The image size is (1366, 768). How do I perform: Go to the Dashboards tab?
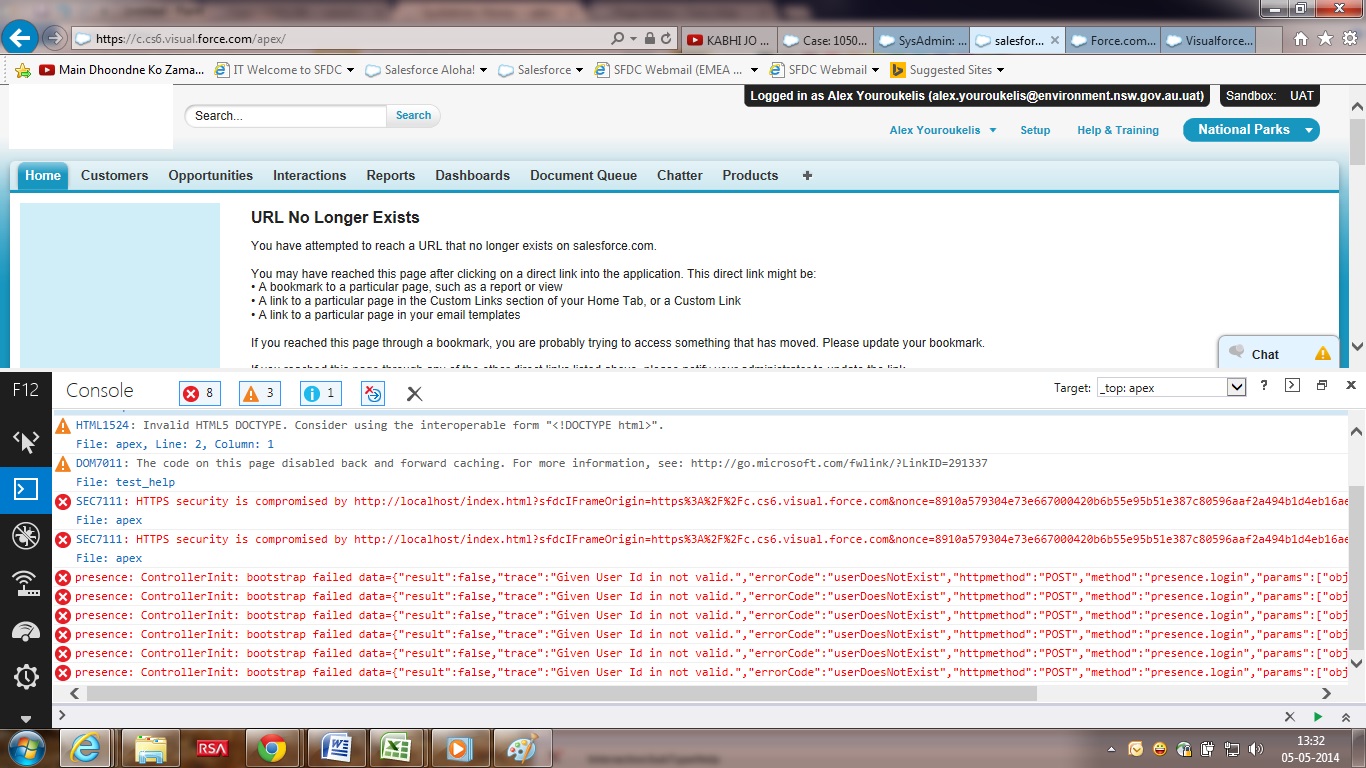(472, 175)
